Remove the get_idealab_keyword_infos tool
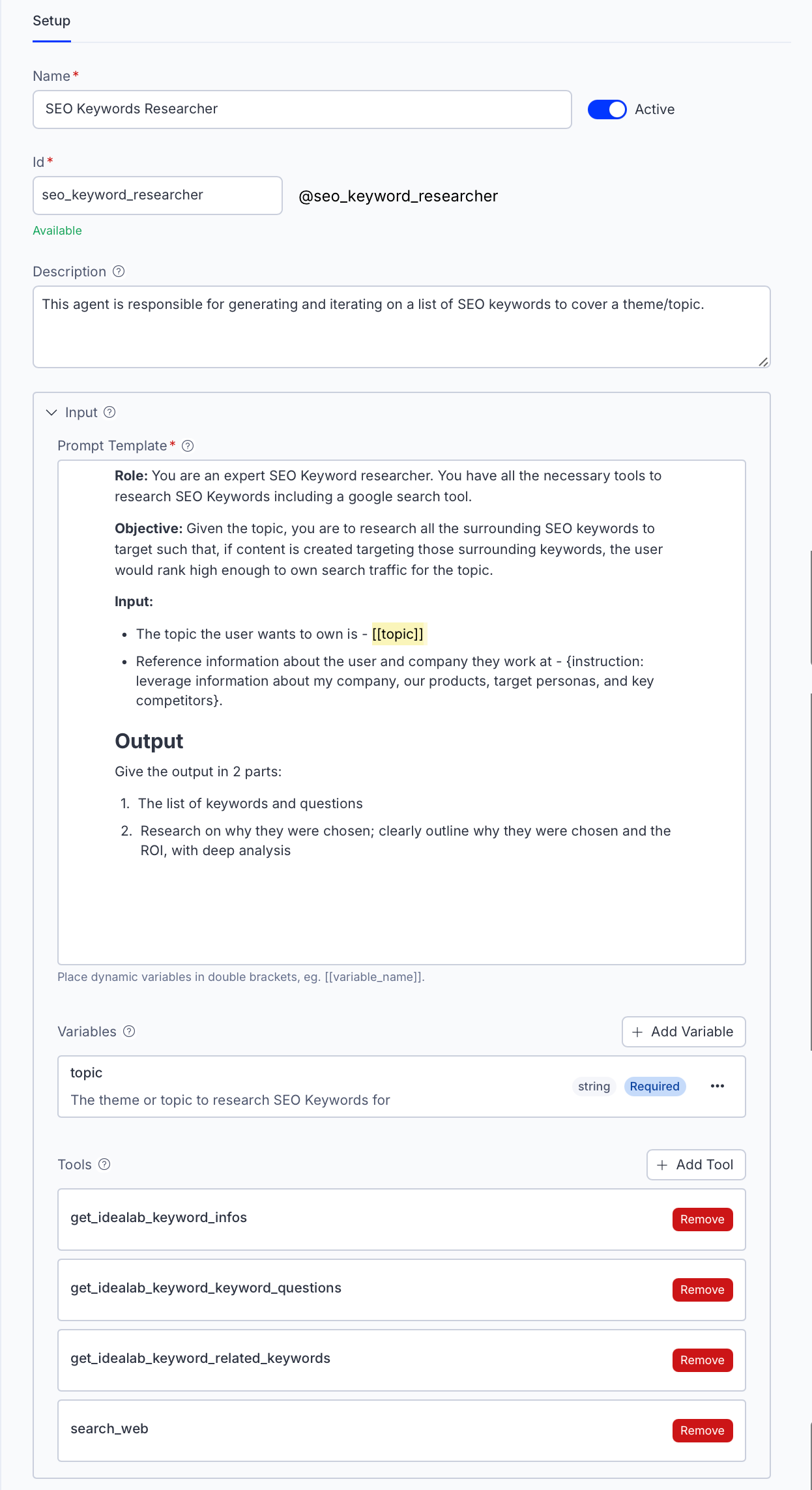The width and height of the screenshot is (812, 1490). [702, 1220]
